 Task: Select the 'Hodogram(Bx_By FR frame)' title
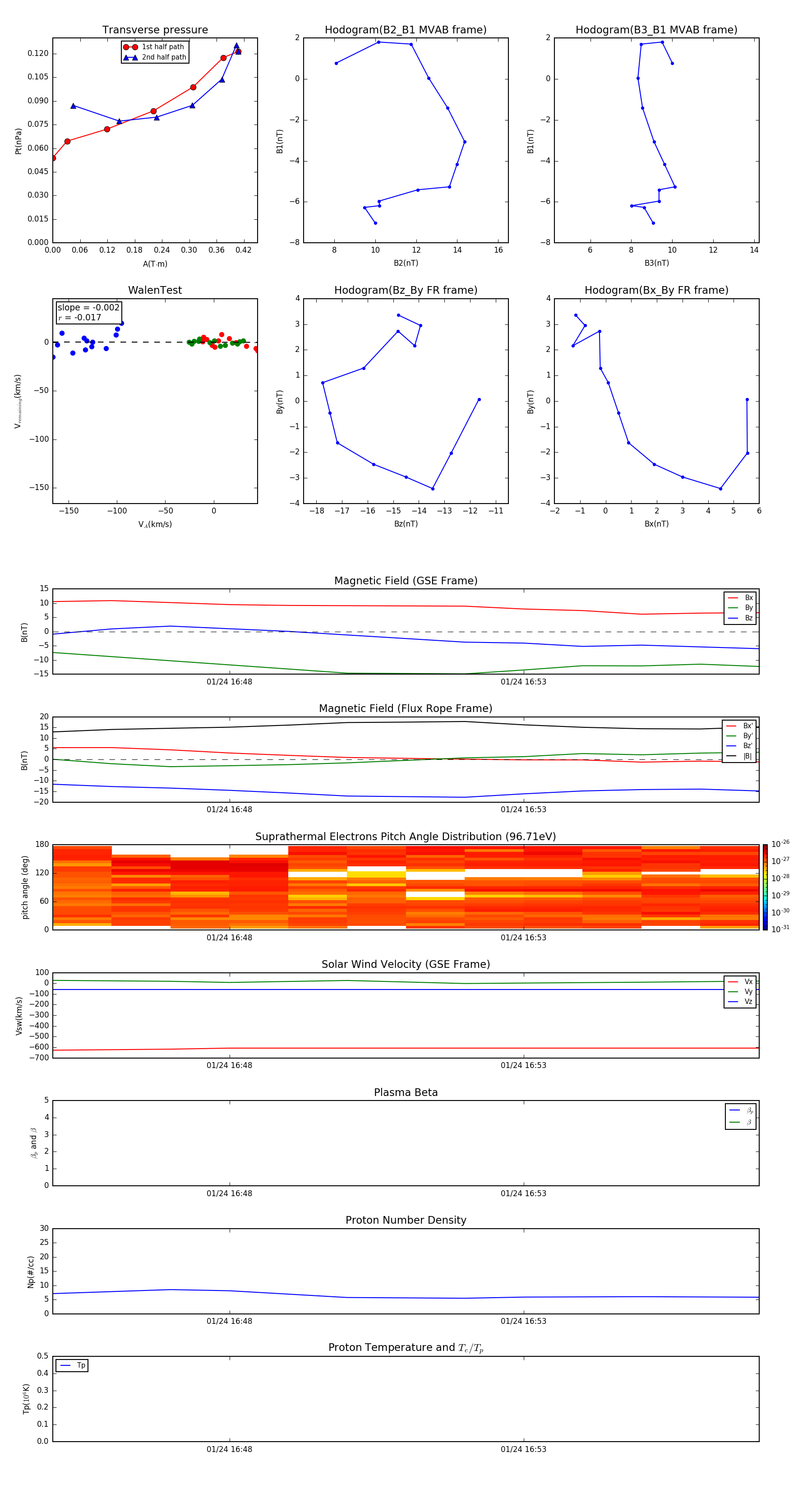point(656,290)
